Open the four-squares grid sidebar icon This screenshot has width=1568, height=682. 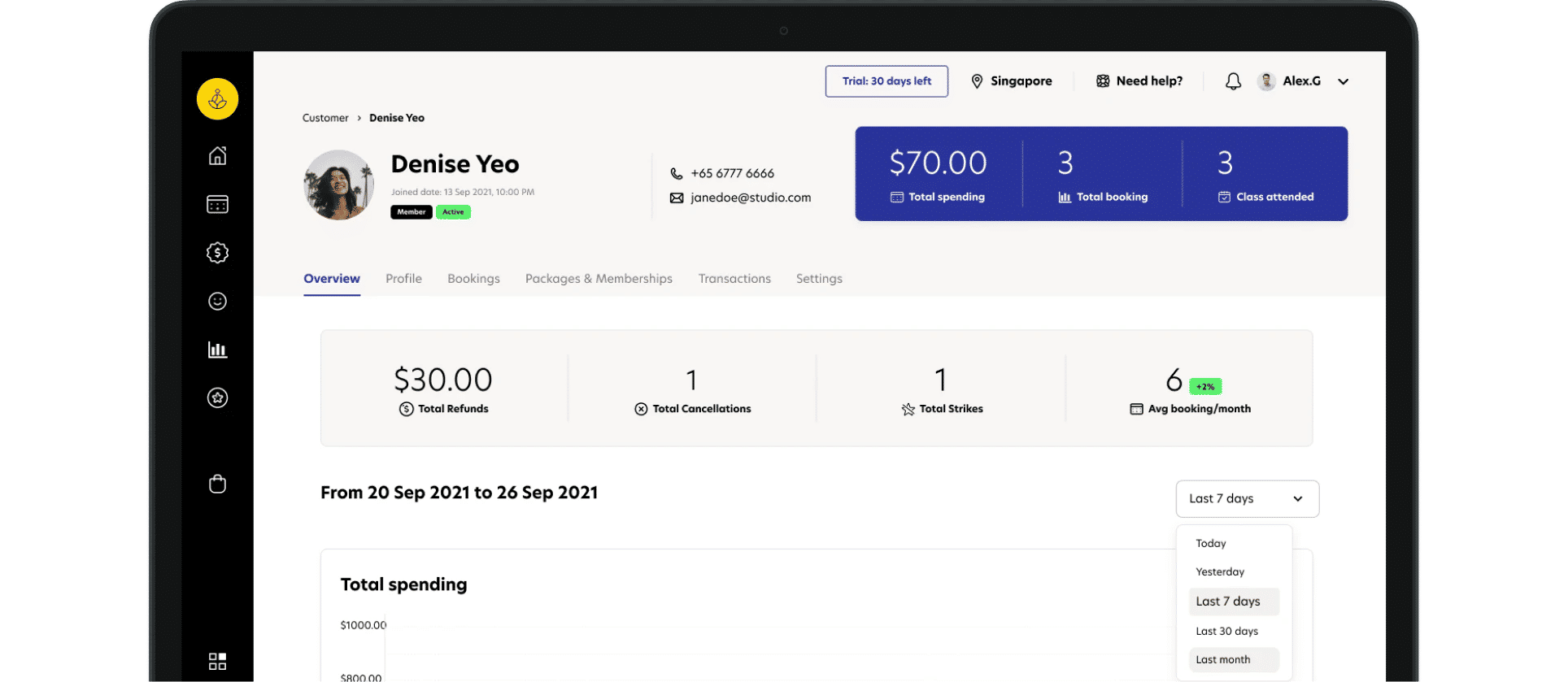217,661
